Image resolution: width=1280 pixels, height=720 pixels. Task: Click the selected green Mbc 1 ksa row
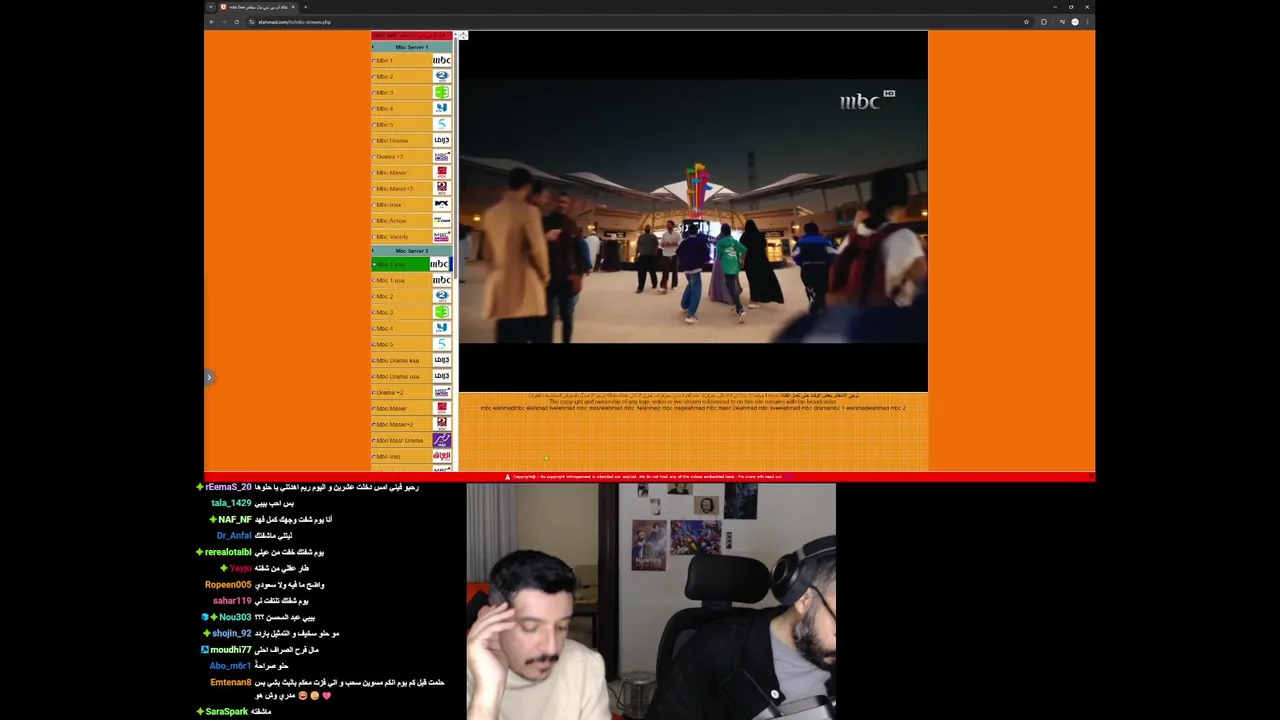click(412, 265)
